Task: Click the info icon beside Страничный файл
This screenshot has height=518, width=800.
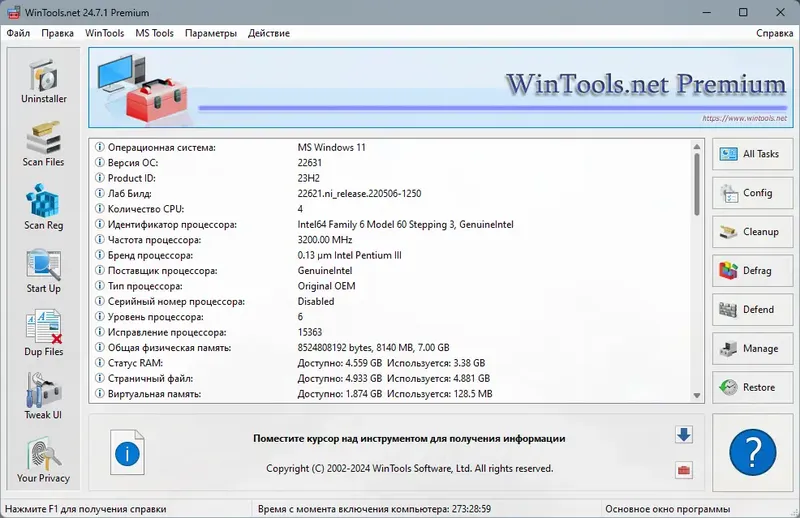Action: click(99, 378)
